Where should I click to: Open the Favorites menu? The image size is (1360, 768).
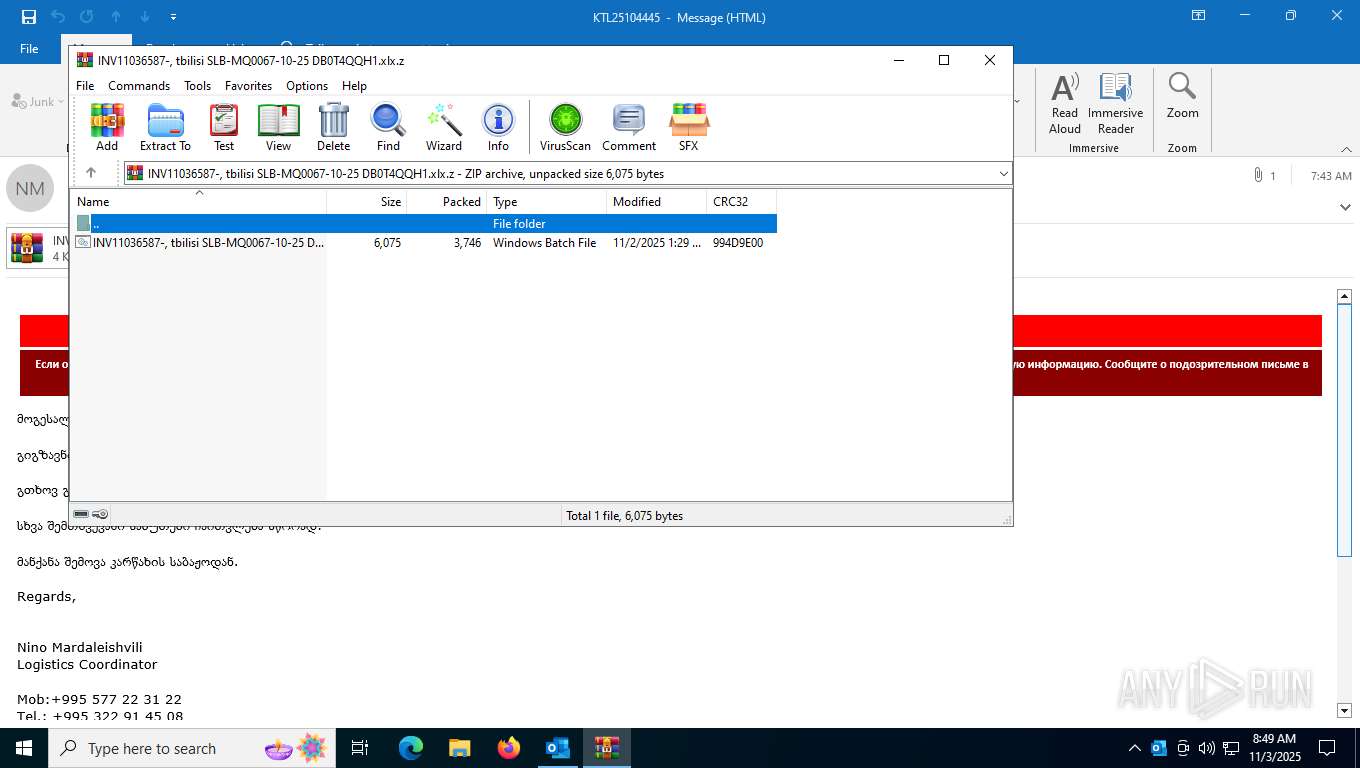248,86
